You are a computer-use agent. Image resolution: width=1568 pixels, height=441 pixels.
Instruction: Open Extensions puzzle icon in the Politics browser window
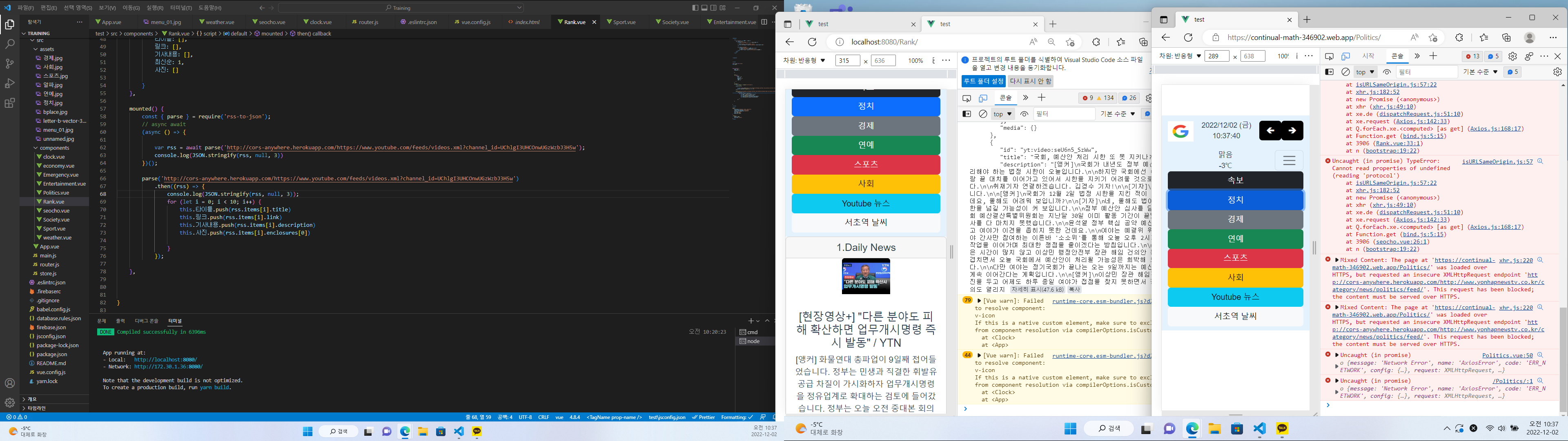point(1459,37)
